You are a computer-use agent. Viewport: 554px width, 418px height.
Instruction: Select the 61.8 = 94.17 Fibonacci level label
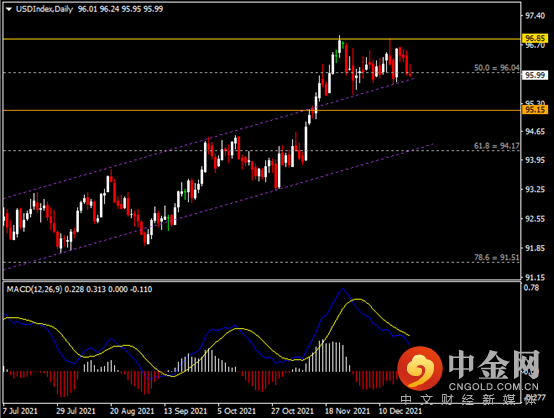coord(496,146)
